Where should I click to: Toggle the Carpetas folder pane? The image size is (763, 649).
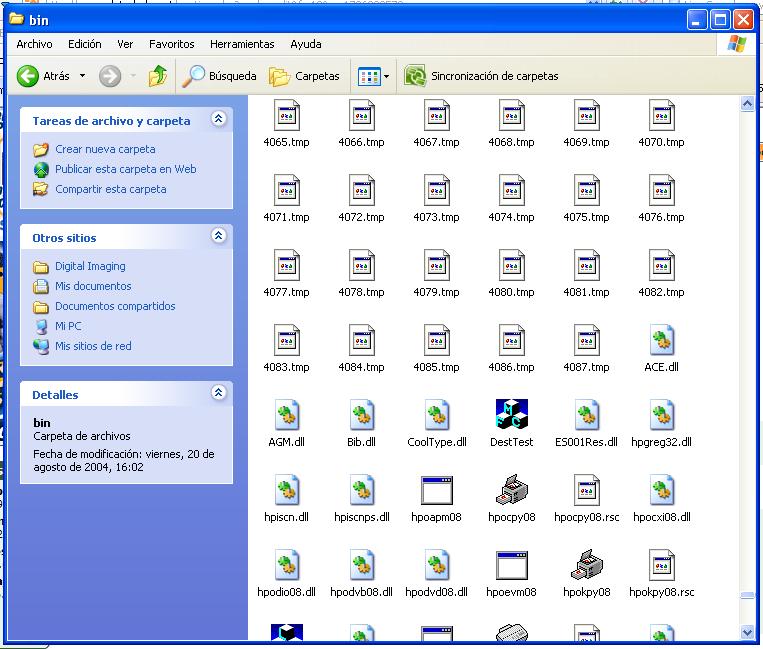coord(304,76)
